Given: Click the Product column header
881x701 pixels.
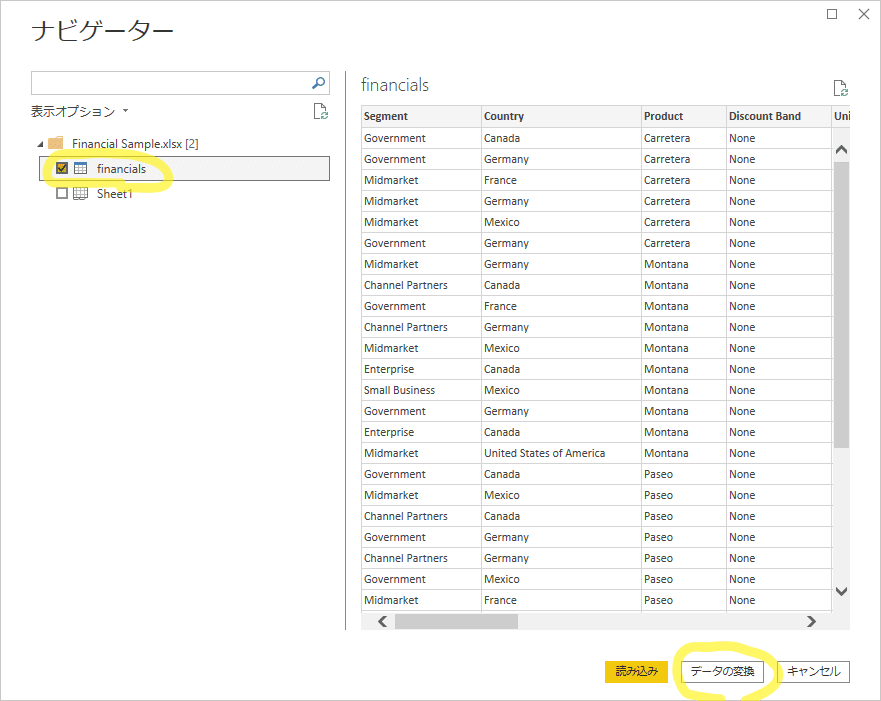Looking at the screenshot, I should pyautogui.click(x=684, y=116).
